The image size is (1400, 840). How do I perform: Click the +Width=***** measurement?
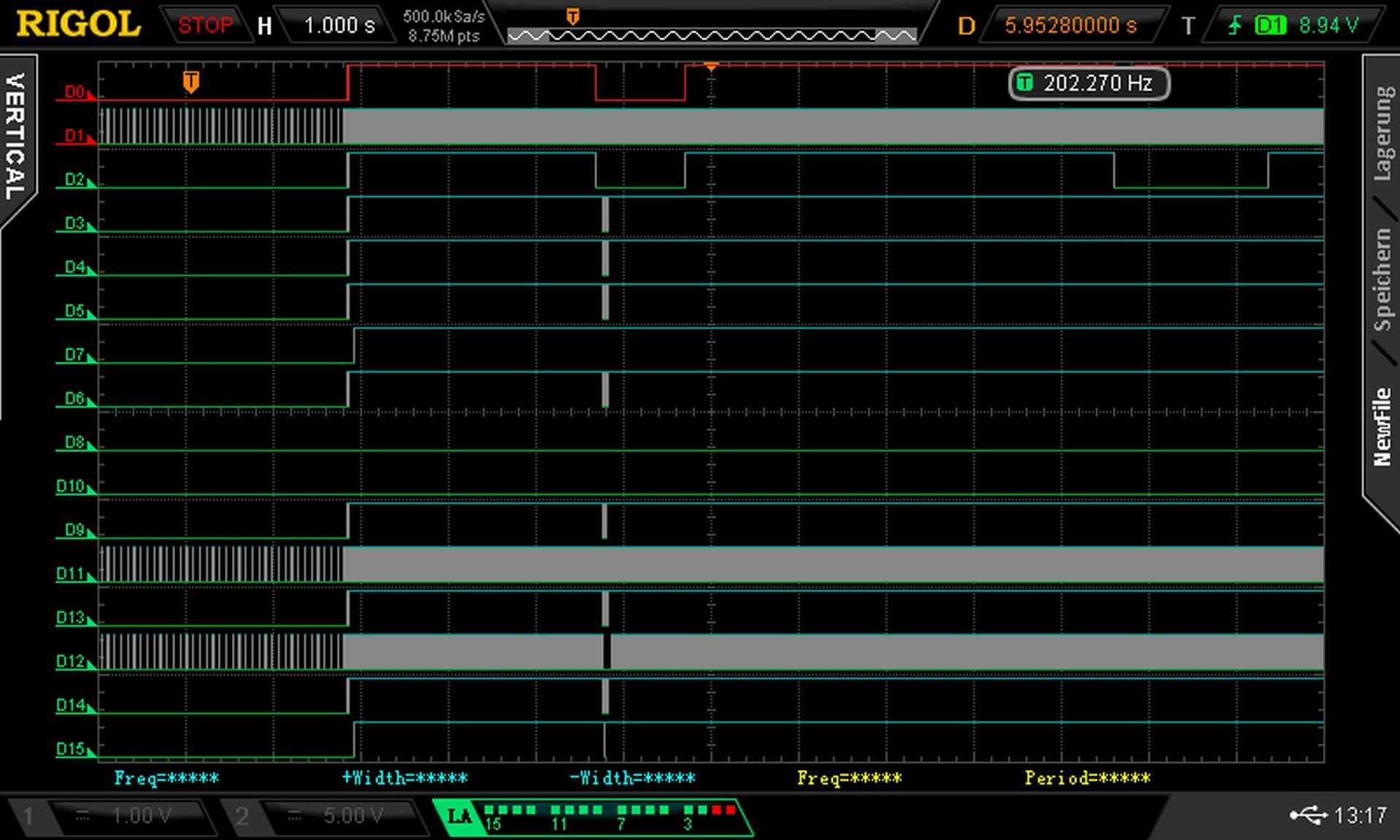(x=405, y=778)
